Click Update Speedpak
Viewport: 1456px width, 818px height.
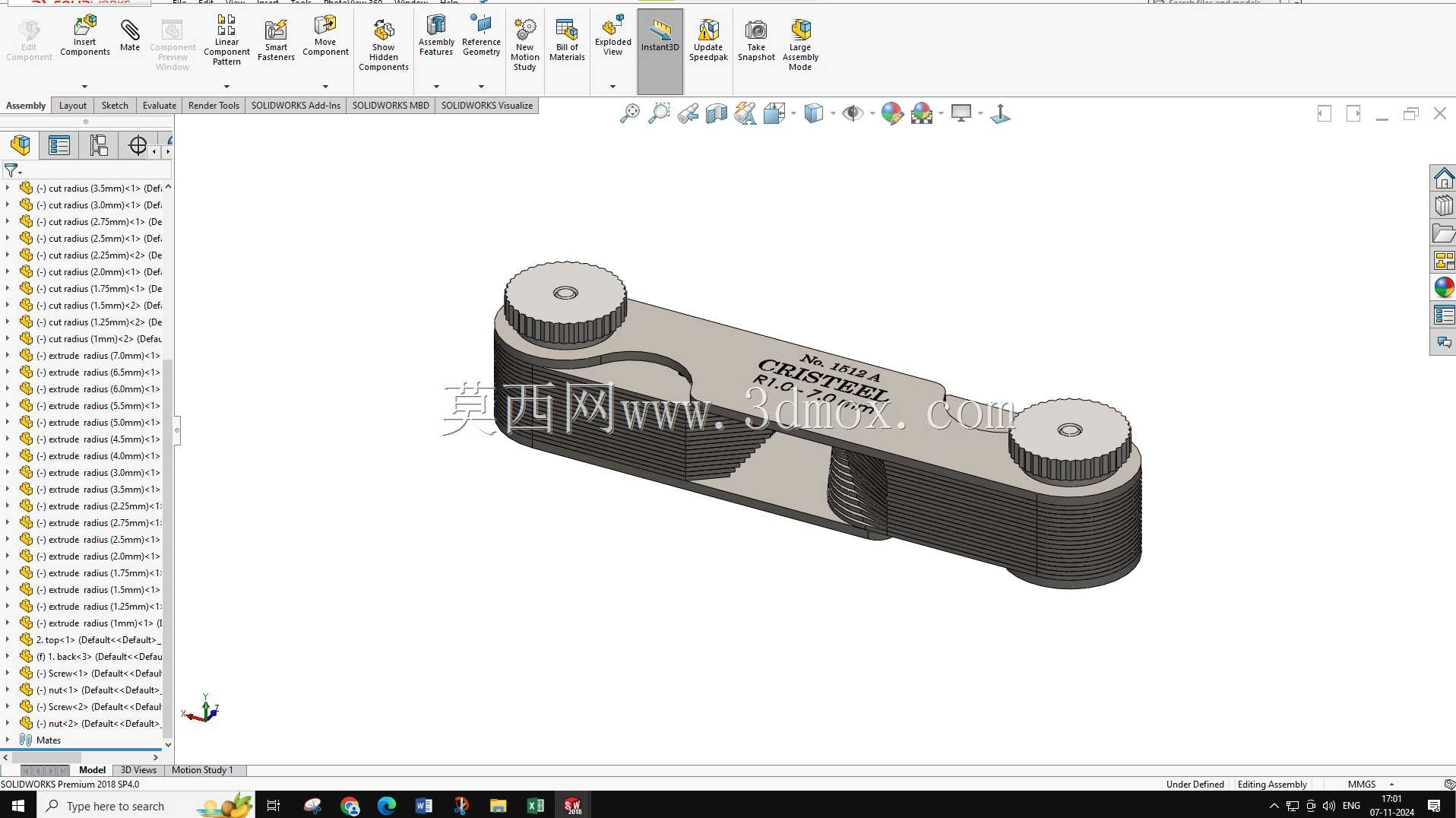pos(708,40)
